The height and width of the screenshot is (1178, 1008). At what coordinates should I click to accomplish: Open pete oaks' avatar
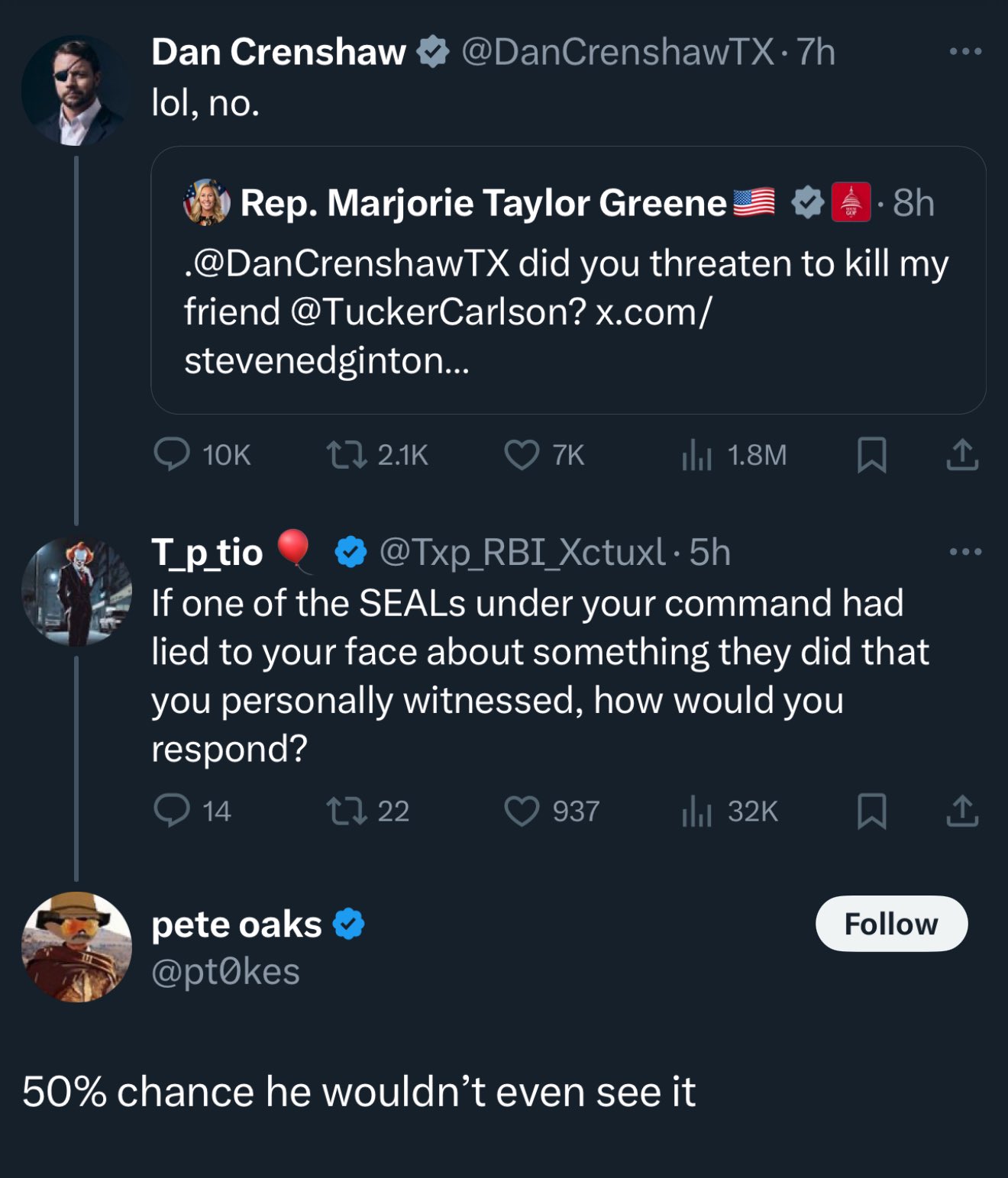coord(76,947)
